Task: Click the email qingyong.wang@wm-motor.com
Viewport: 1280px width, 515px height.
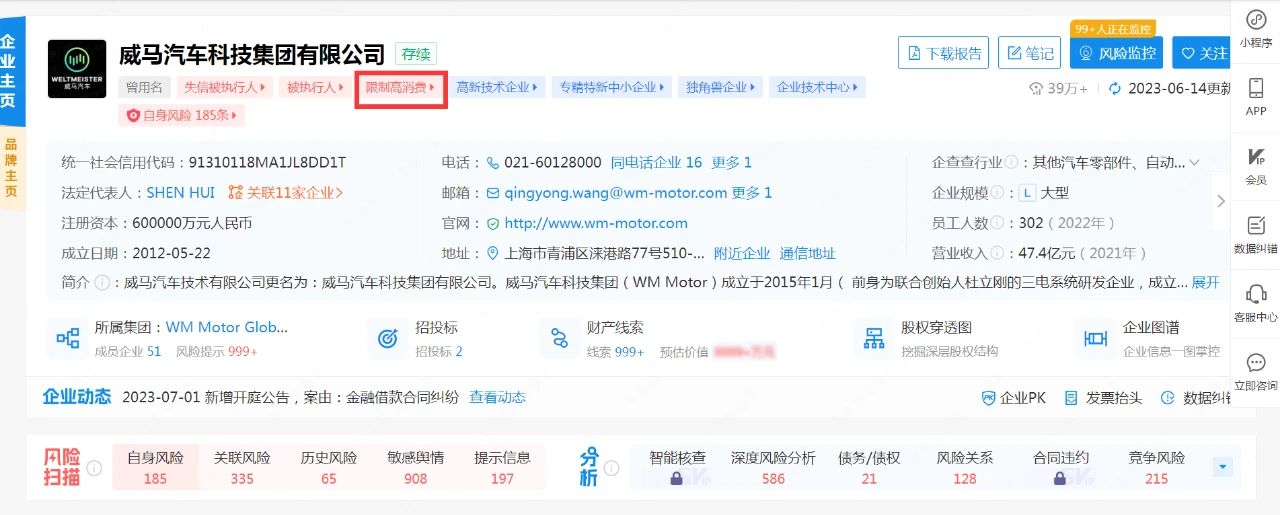Action: point(616,192)
